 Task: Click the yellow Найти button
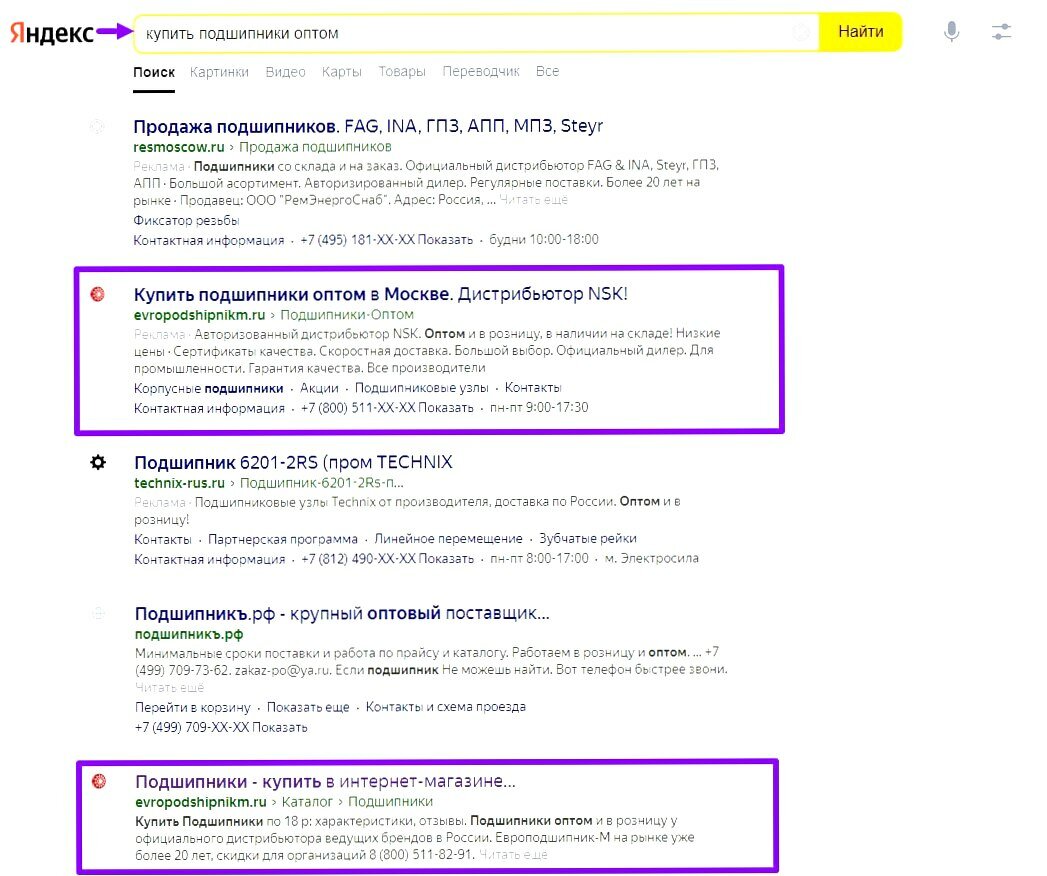tap(860, 31)
